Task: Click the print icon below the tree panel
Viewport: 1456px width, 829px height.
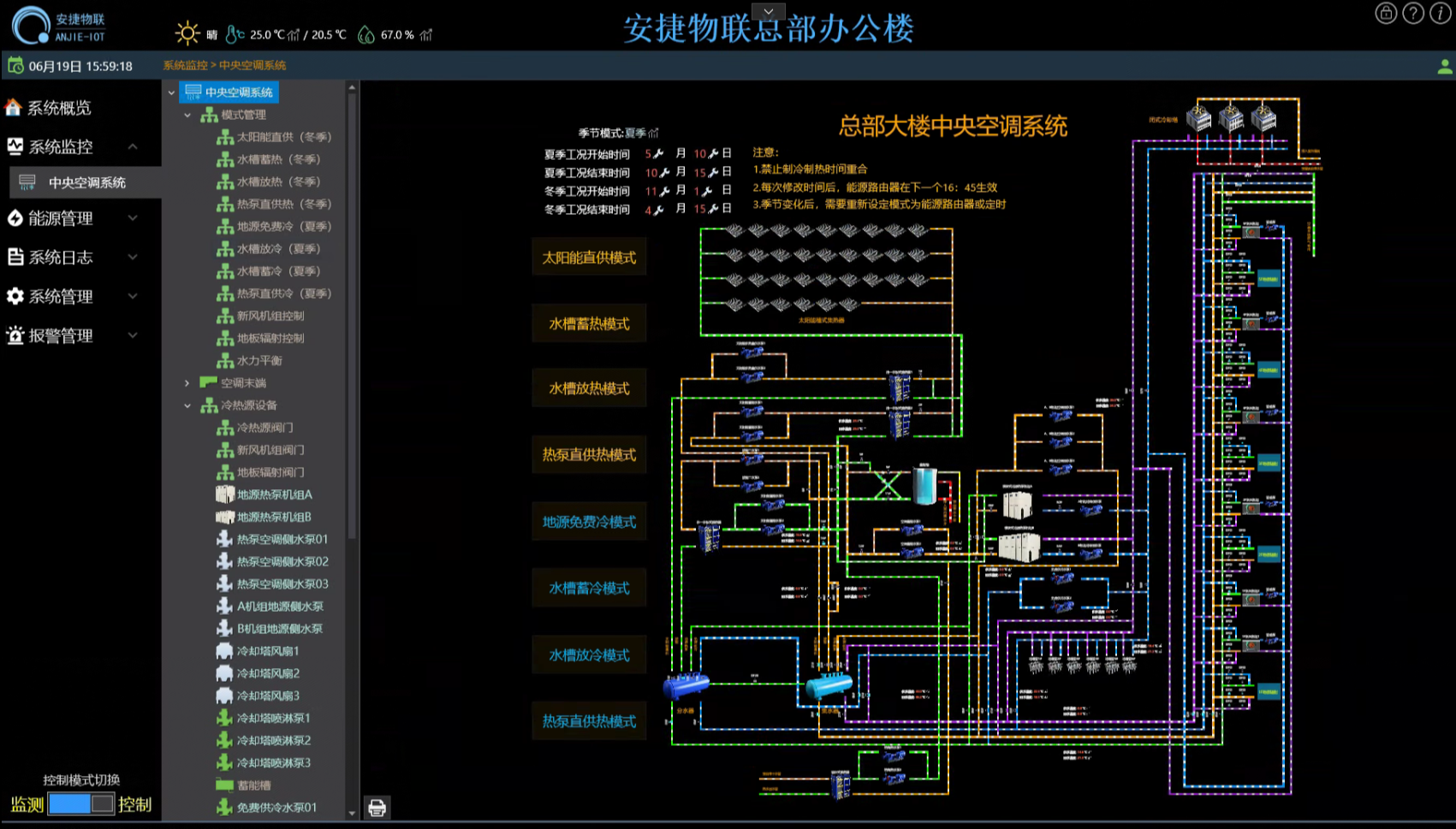Action: click(377, 808)
